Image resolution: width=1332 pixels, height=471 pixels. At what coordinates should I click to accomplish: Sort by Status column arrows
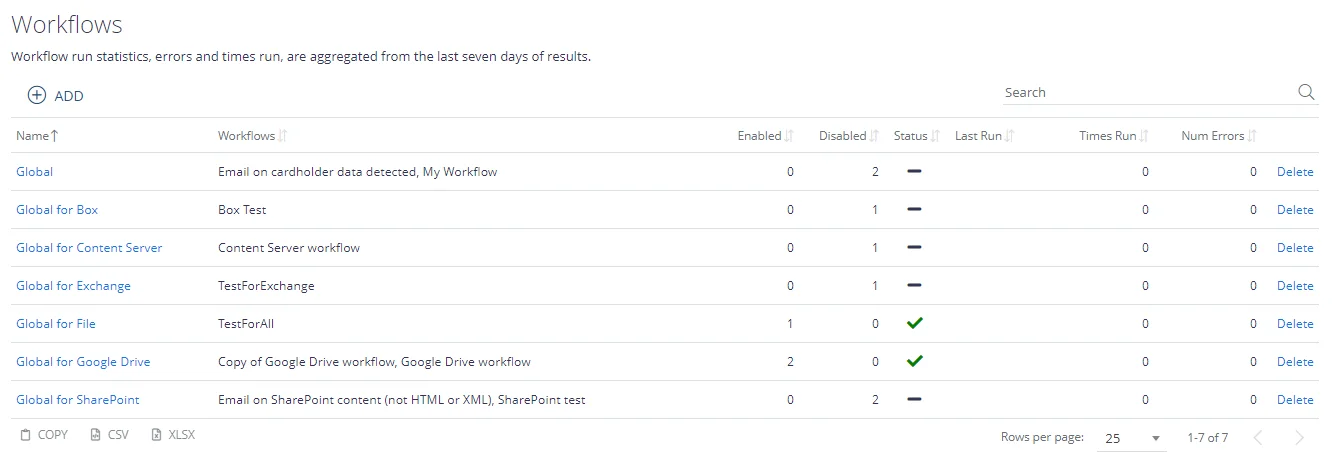[936, 136]
